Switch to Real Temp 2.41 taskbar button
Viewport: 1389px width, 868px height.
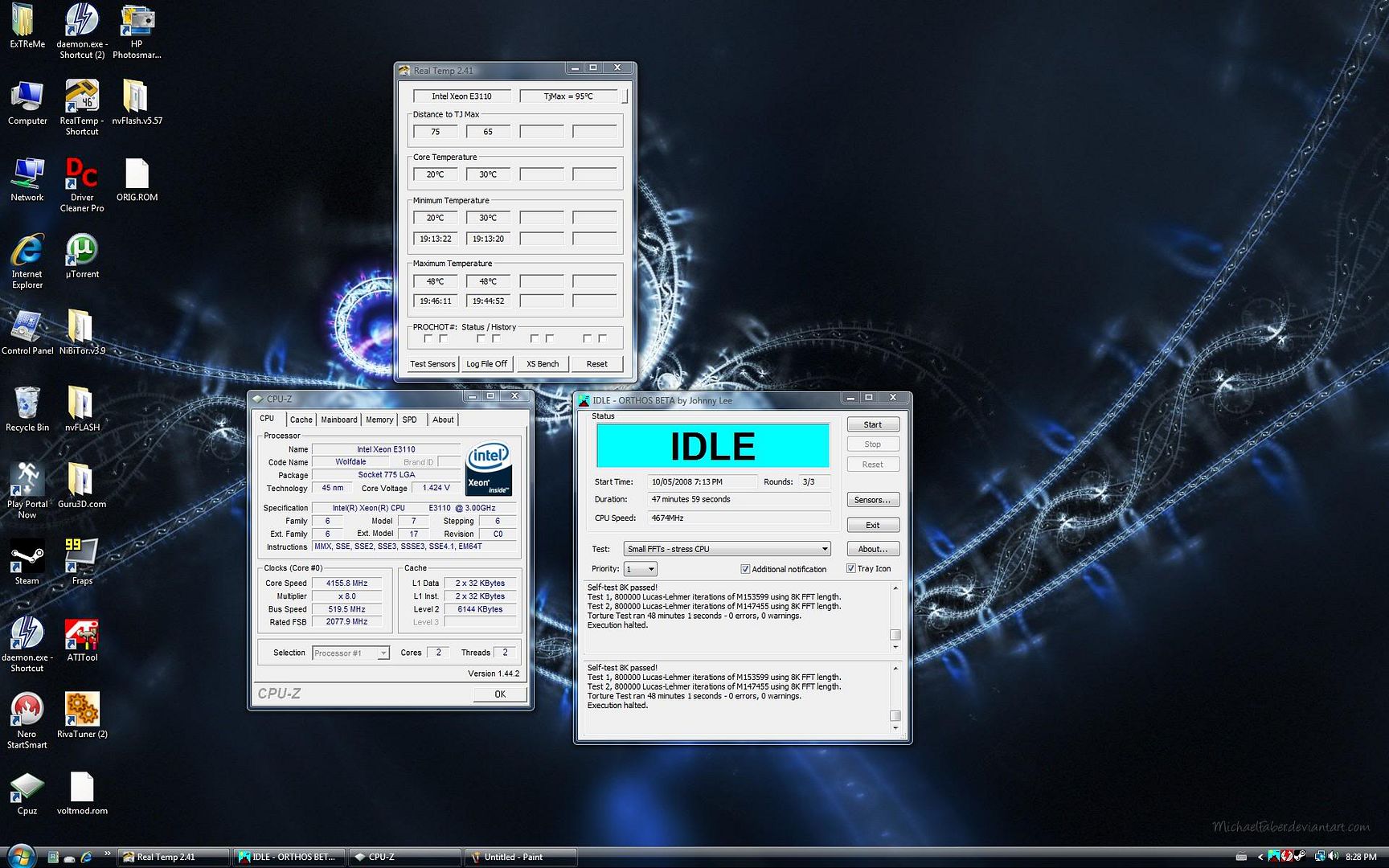[174, 857]
